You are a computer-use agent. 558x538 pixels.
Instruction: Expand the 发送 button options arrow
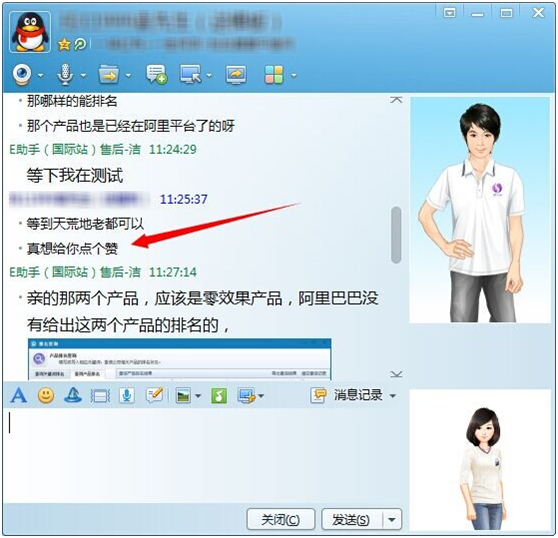pos(392,520)
